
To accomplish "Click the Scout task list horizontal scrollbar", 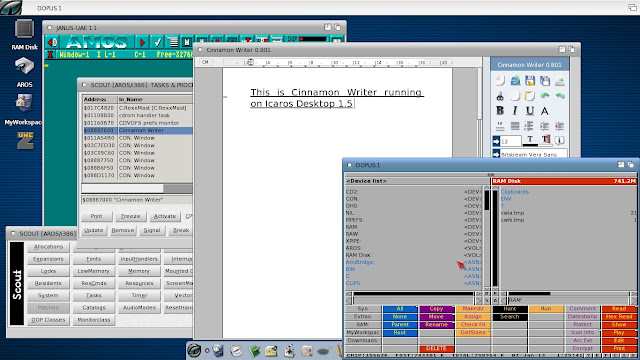I will [x=137, y=189].
